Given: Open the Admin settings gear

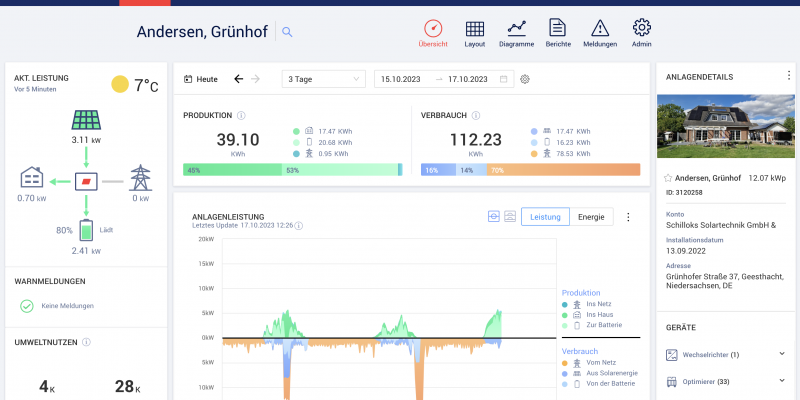Looking at the screenshot, I should [642, 30].
